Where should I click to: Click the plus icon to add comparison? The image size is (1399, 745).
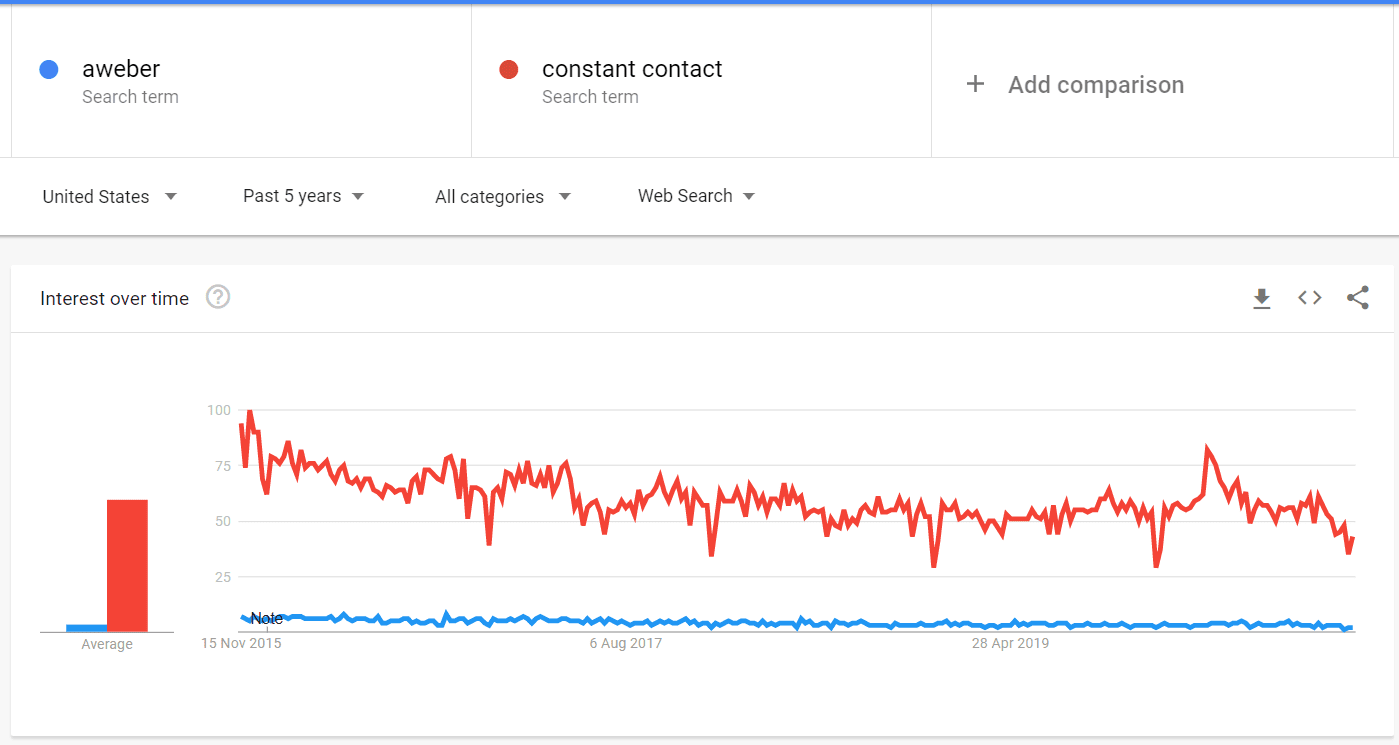975,84
